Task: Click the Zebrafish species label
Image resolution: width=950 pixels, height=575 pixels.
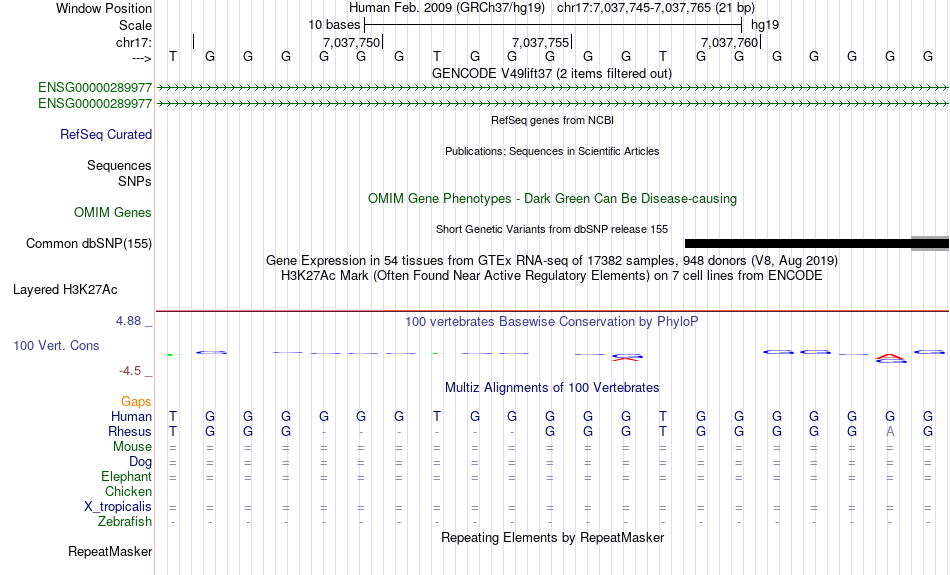Action: [x=125, y=521]
